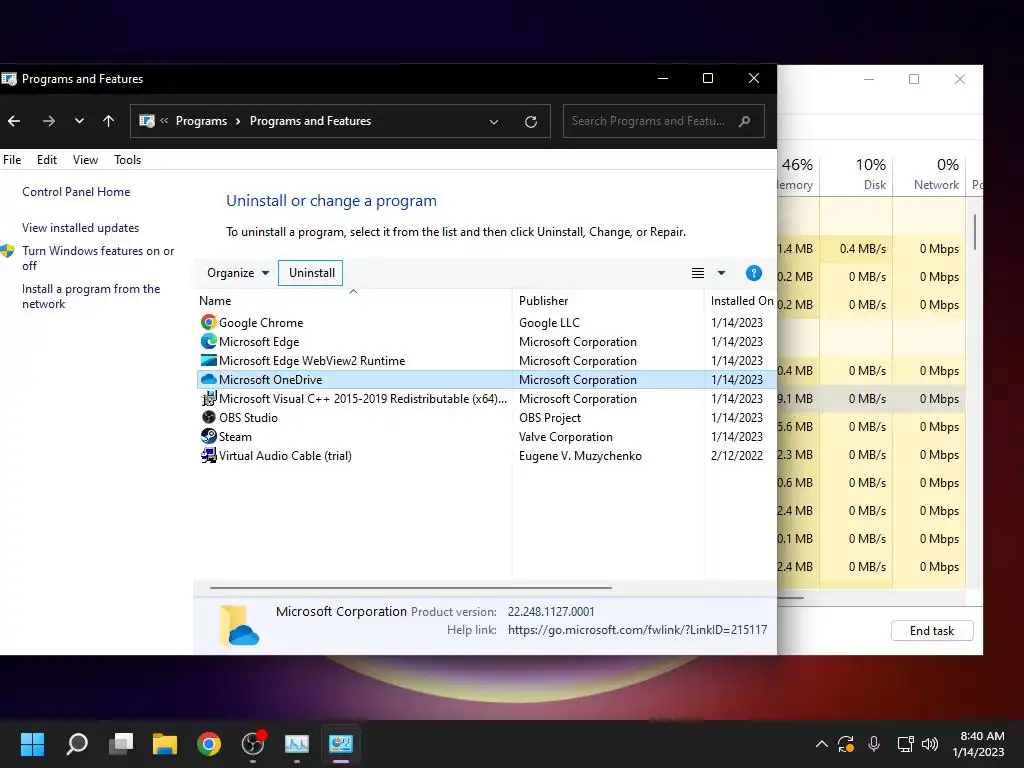
Task: Click the Microsoft Edge icon in programs list
Action: (208, 341)
